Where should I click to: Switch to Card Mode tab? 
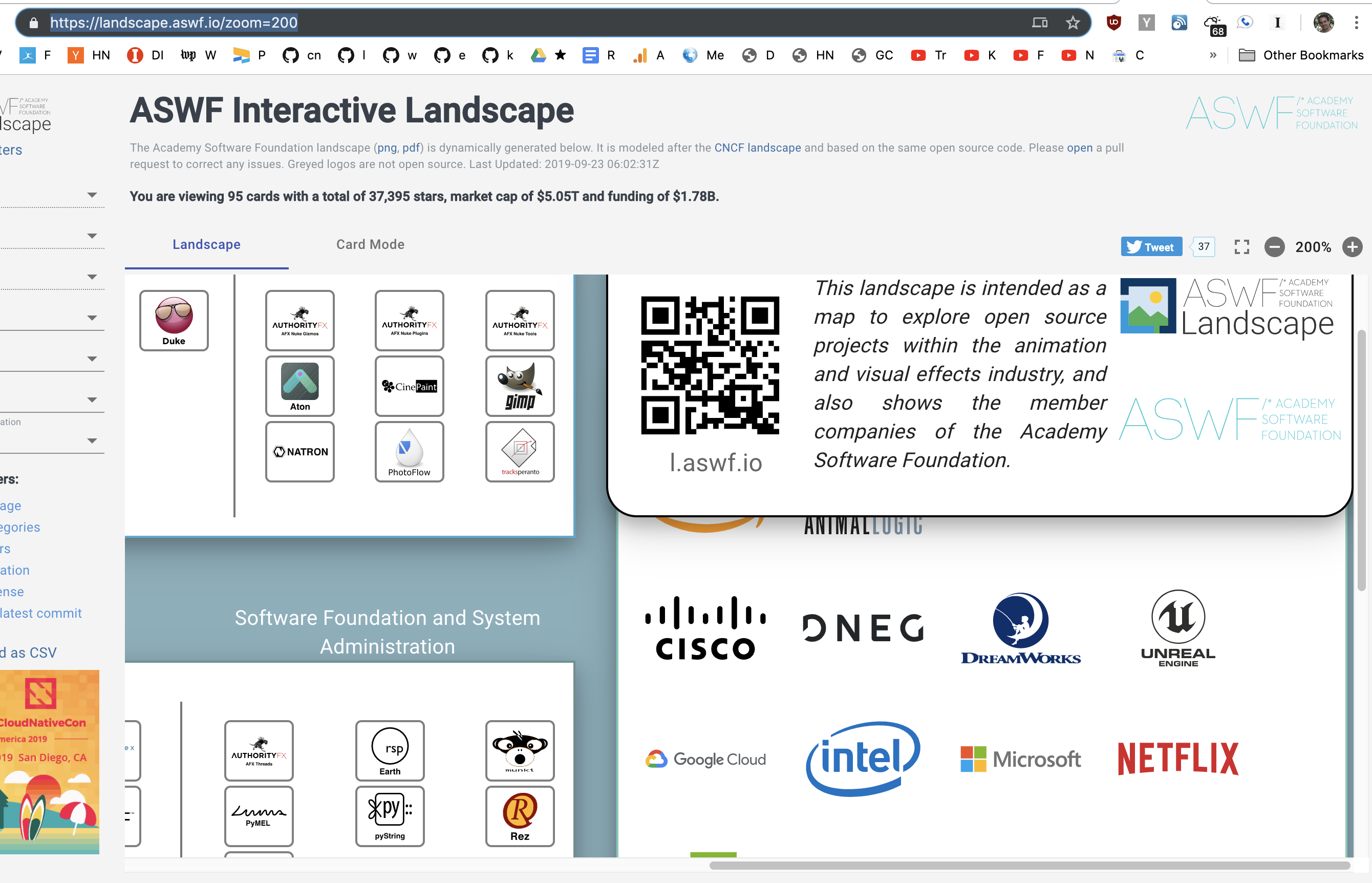370,244
